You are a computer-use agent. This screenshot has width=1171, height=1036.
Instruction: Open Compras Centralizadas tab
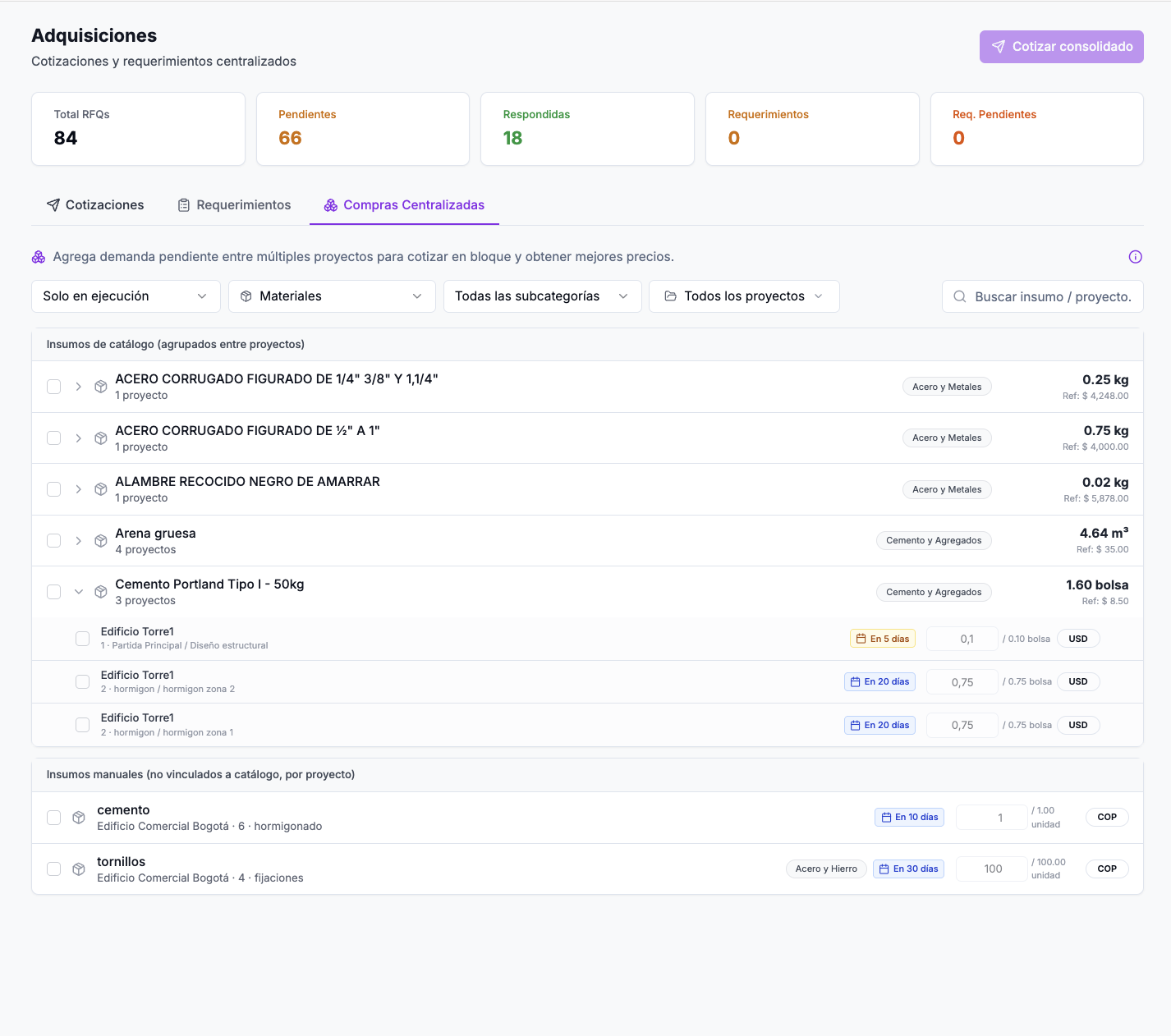(404, 205)
